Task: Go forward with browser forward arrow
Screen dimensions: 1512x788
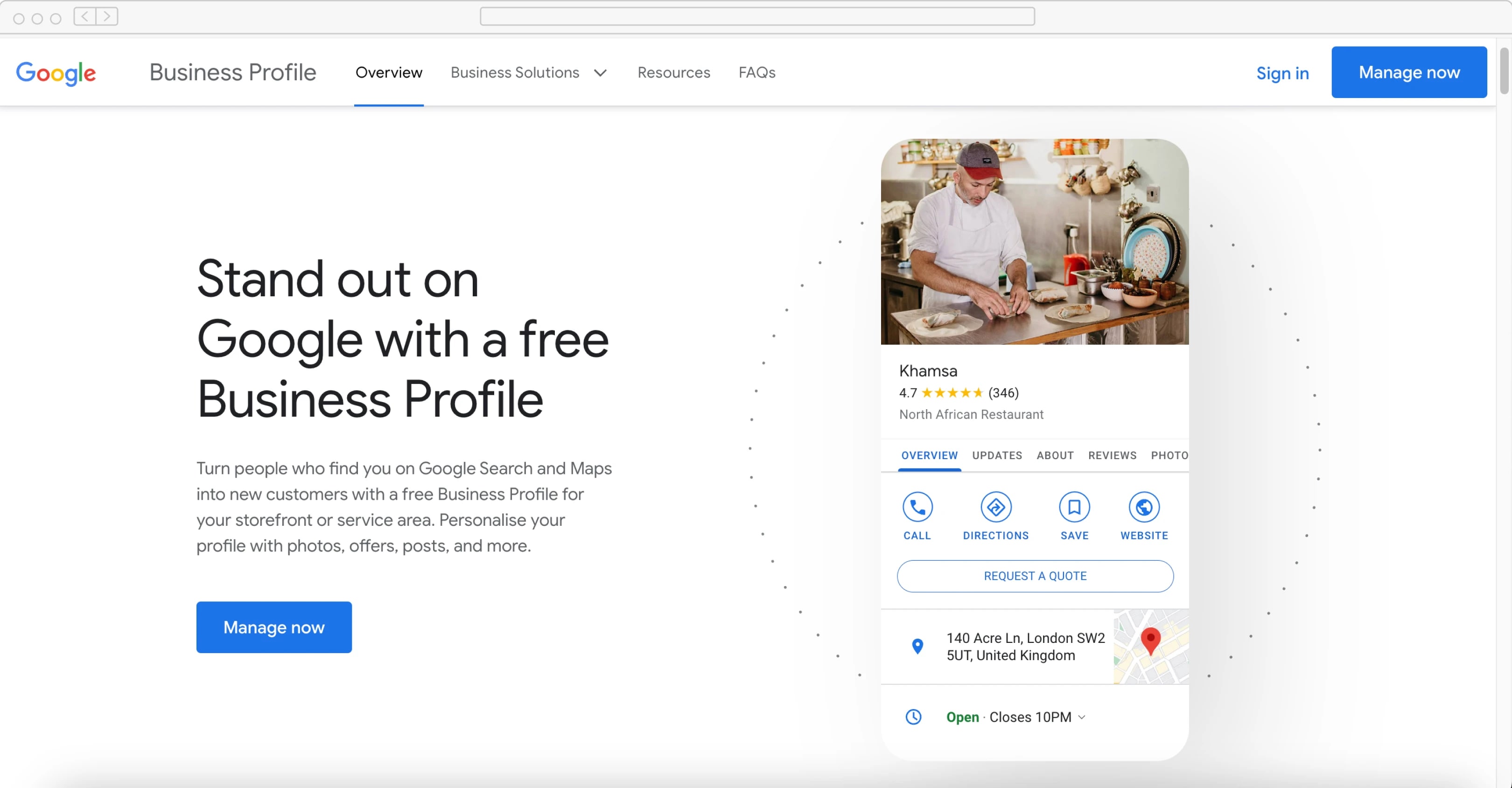Action: 107,16
